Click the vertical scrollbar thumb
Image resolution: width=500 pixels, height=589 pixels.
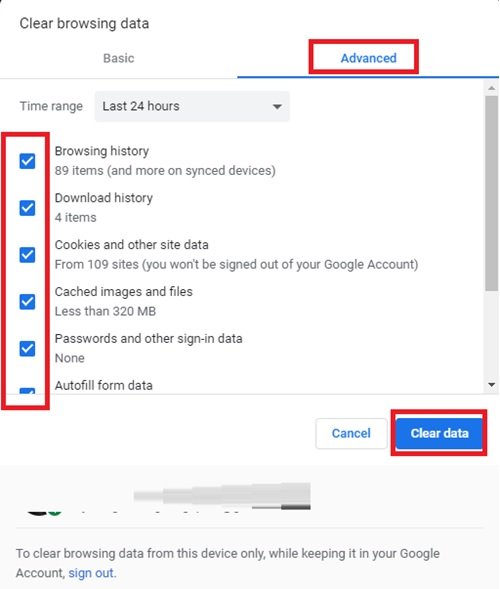click(491, 193)
